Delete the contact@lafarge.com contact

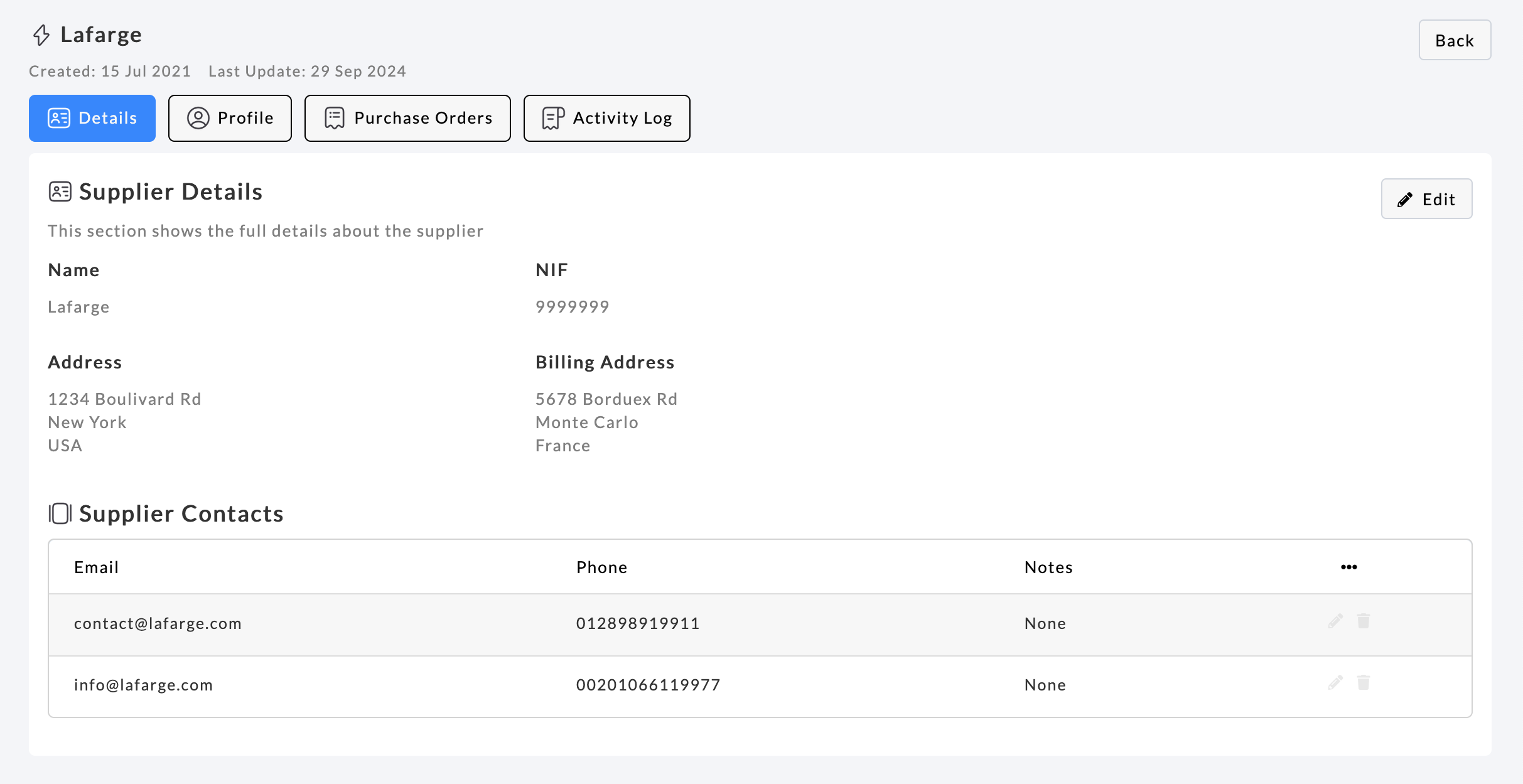(x=1364, y=621)
